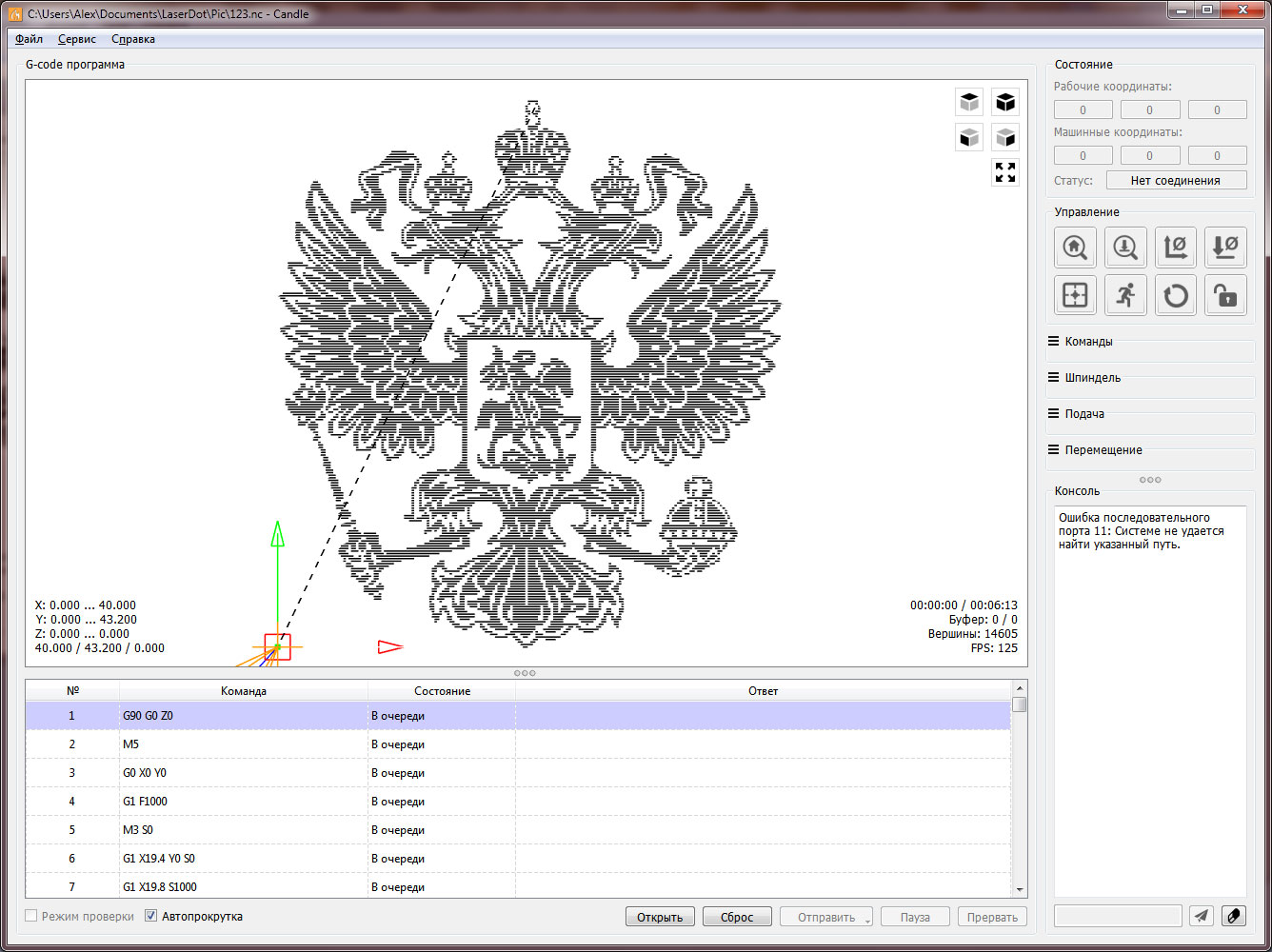This screenshot has height=952, width=1272.
Task: Unlock the machine with the padlock button
Action: click(1225, 295)
